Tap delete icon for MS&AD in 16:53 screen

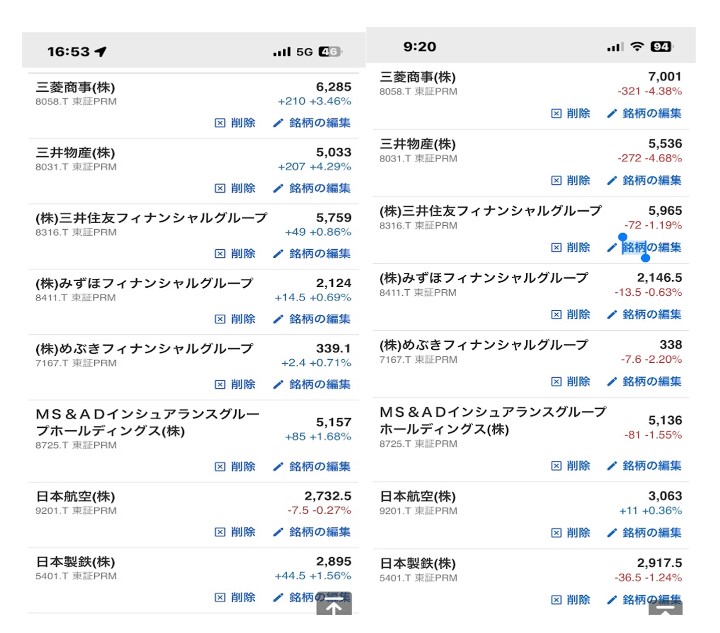(x=220, y=466)
